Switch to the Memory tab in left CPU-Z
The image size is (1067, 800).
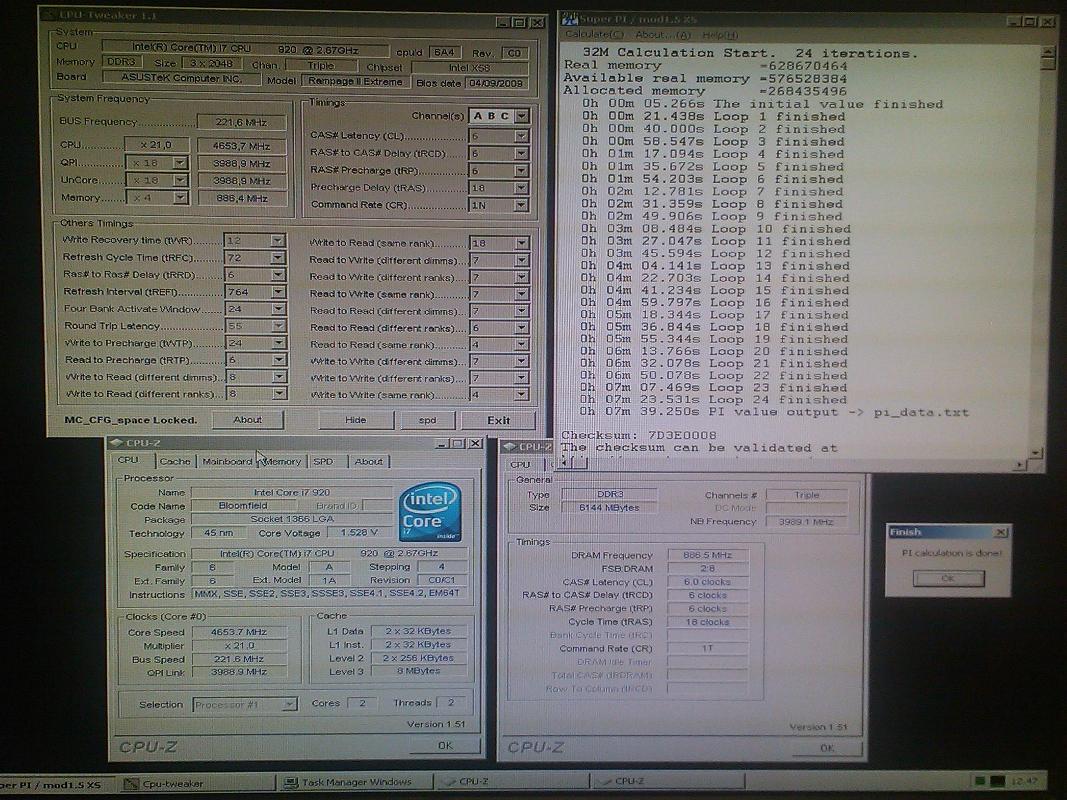tap(282, 461)
